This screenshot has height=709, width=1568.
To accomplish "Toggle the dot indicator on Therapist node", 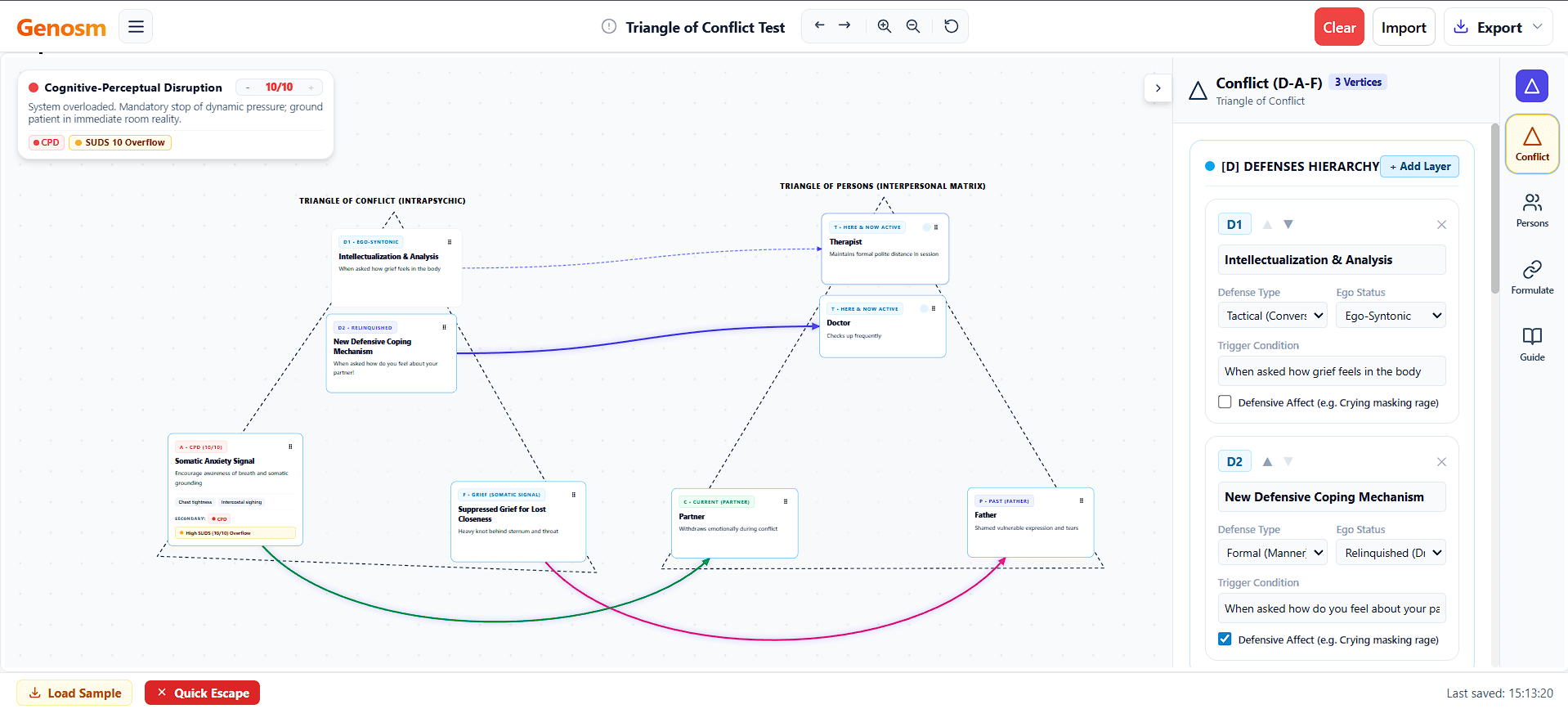I will pos(926,227).
